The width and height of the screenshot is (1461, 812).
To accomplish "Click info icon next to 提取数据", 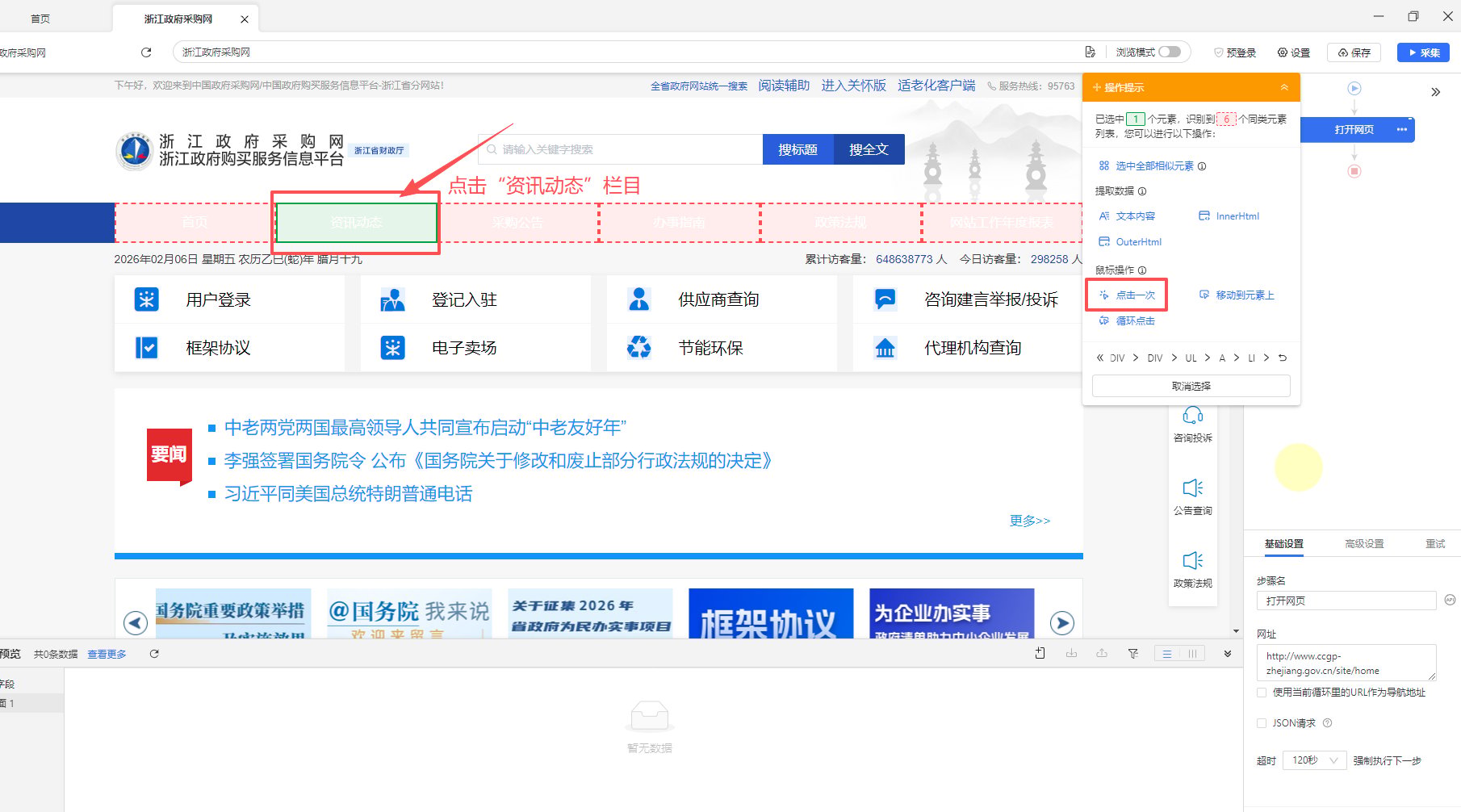I will (x=1142, y=191).
